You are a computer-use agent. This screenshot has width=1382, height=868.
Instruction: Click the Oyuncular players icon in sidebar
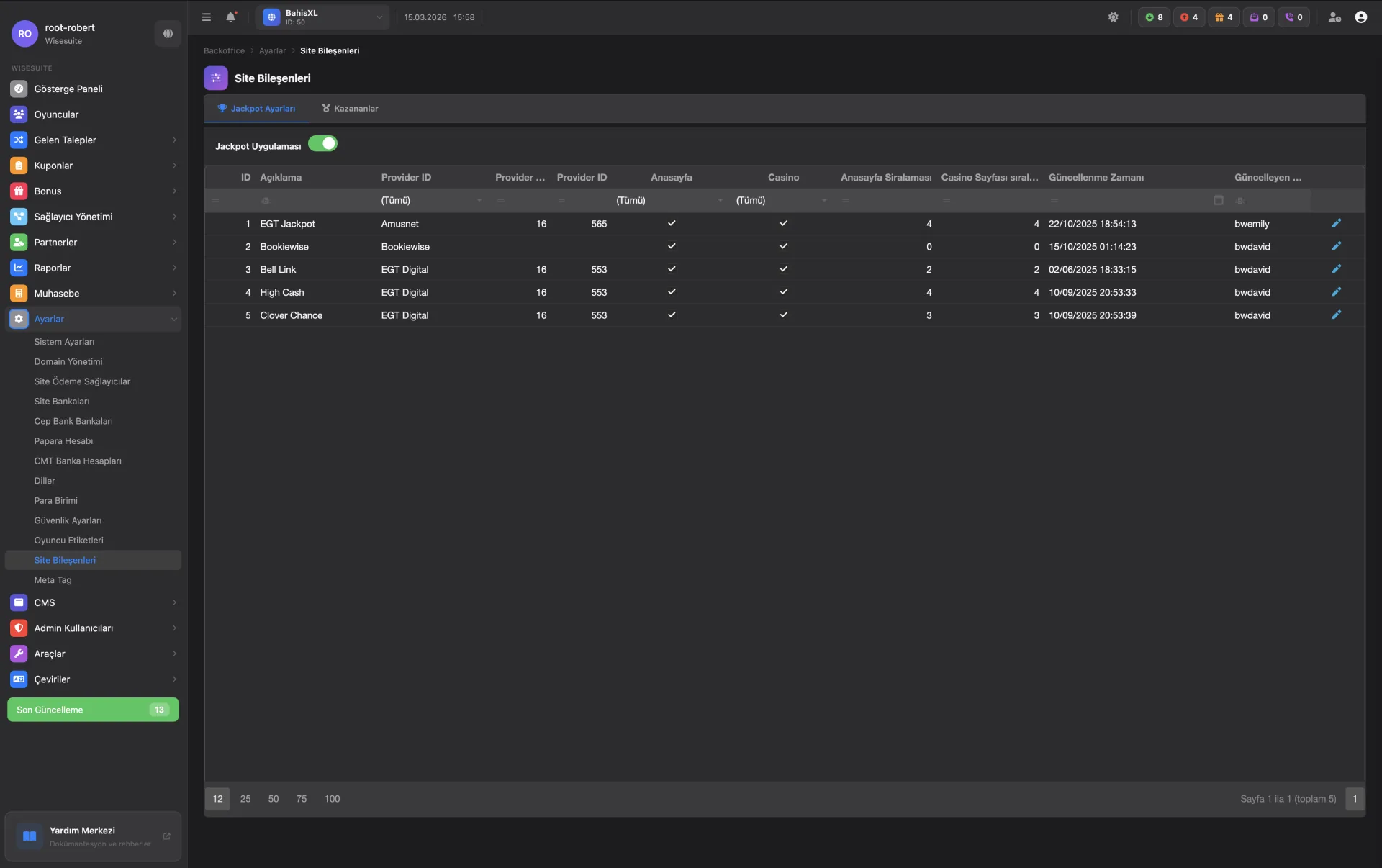19,114
